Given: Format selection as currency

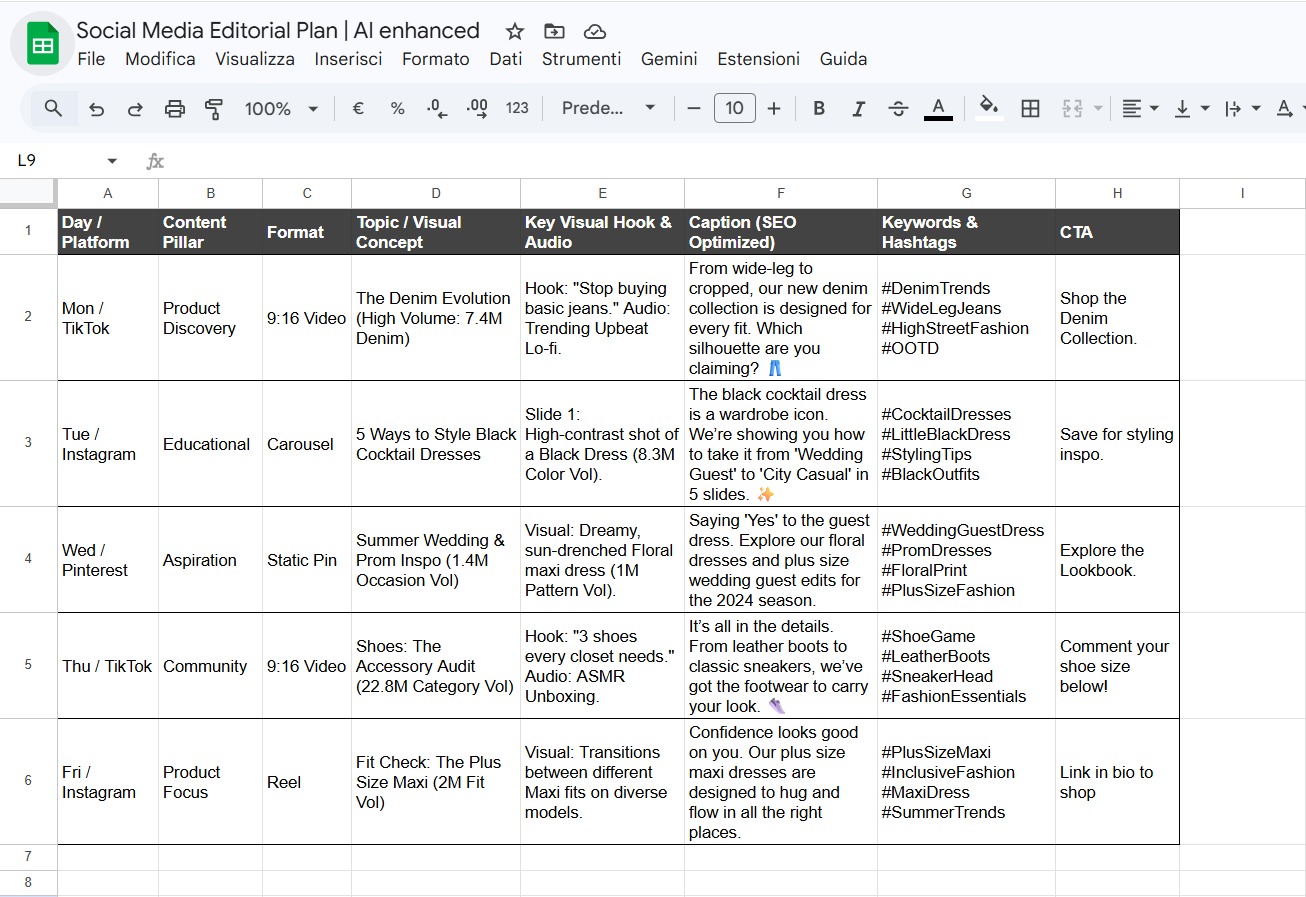Looking at the screenshot, I should 357,108.
